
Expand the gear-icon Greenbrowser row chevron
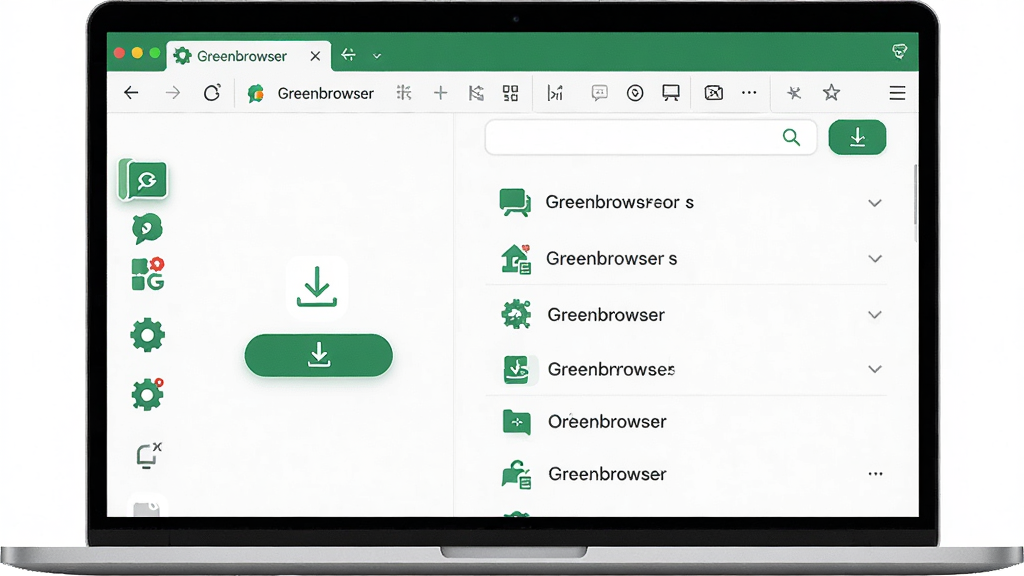[875, 315]
